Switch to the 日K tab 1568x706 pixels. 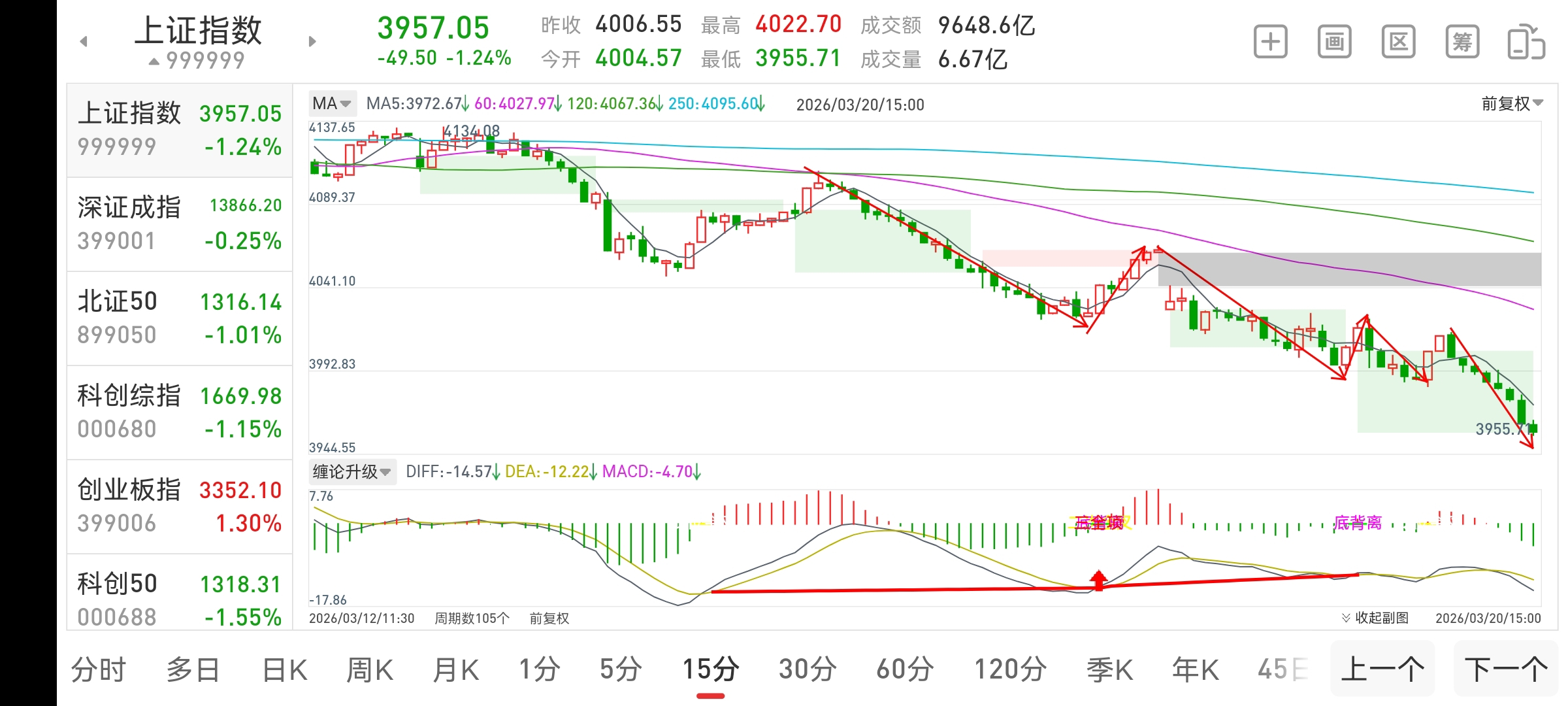tap(284, 670)
